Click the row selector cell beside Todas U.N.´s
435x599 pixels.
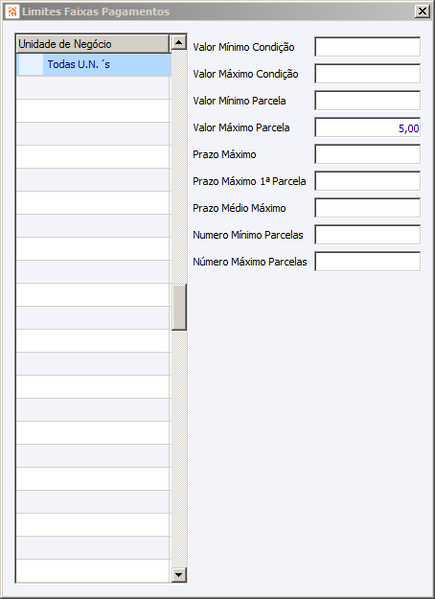click(30, 65)
